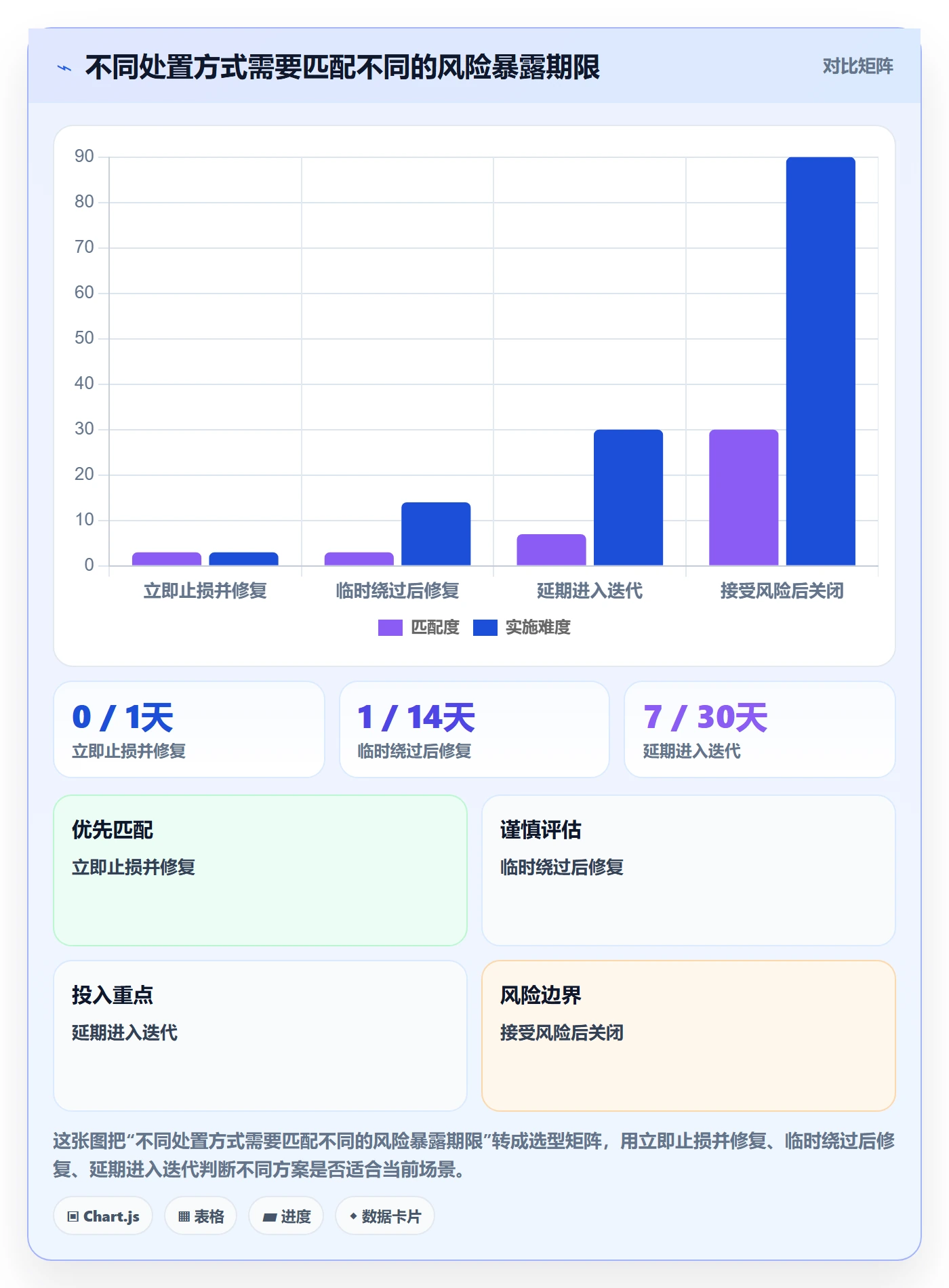Open the 投入重点 matrix card
Screen dimensions: 949x1288
point(260,1036)
